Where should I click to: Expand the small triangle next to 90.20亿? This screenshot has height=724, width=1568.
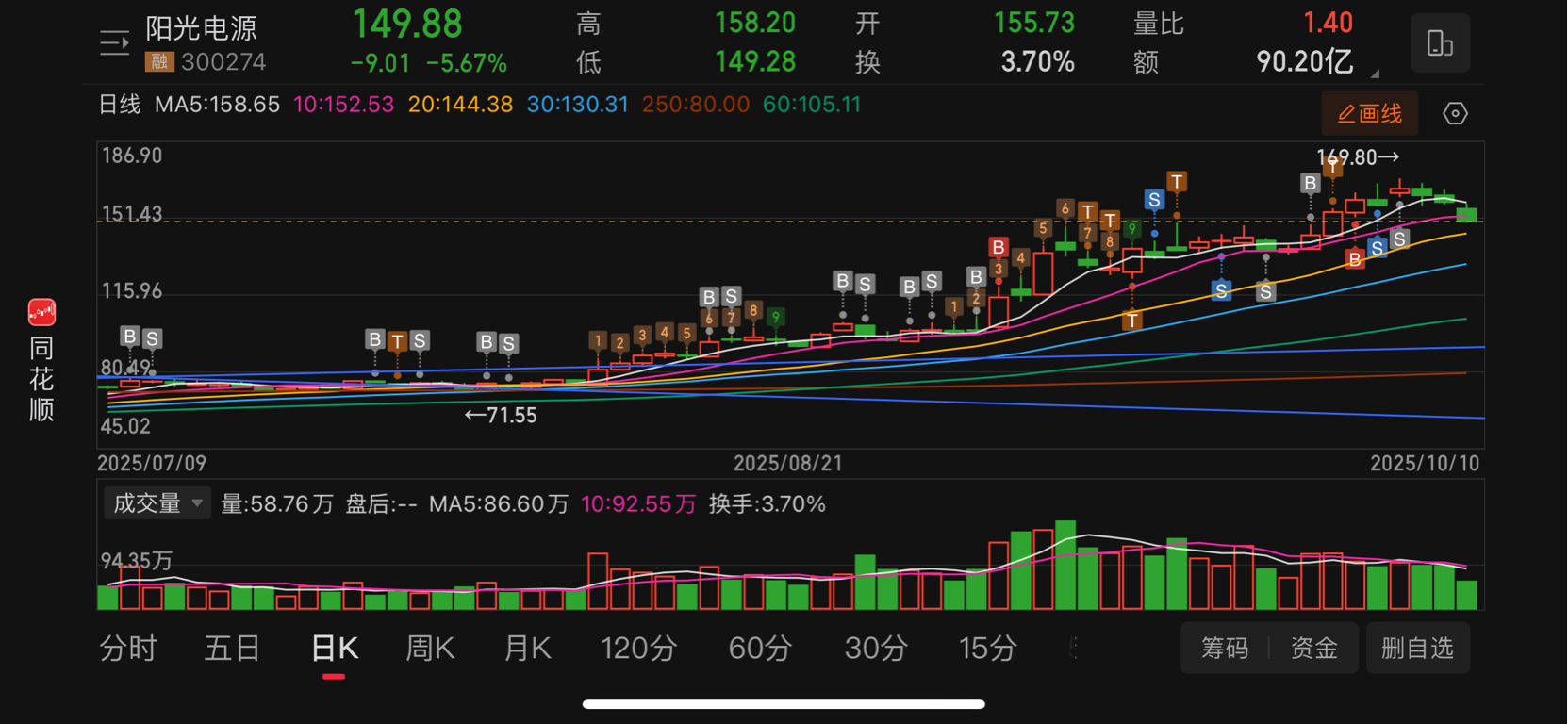click(1375, 74)
